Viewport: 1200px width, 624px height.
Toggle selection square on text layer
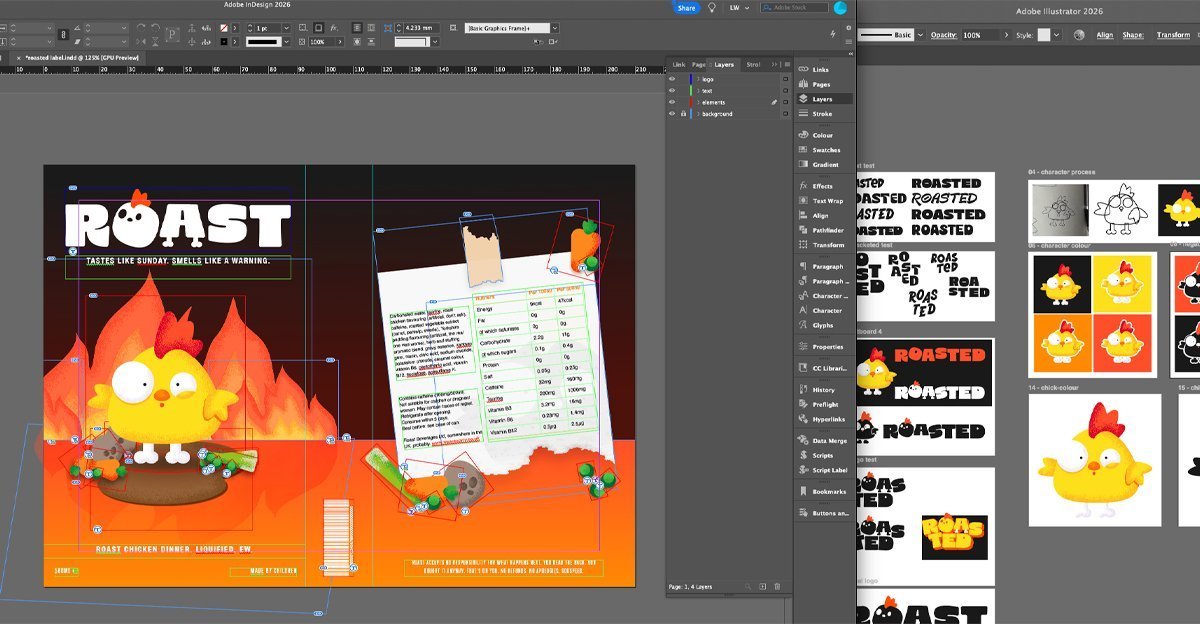(785, 90)
